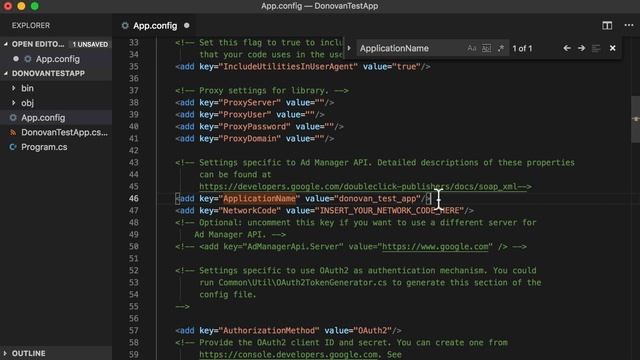Viewport: 640px width, 360px height.
Task: Click the gear icon beside App.config tree item
Action: point(13,118)
